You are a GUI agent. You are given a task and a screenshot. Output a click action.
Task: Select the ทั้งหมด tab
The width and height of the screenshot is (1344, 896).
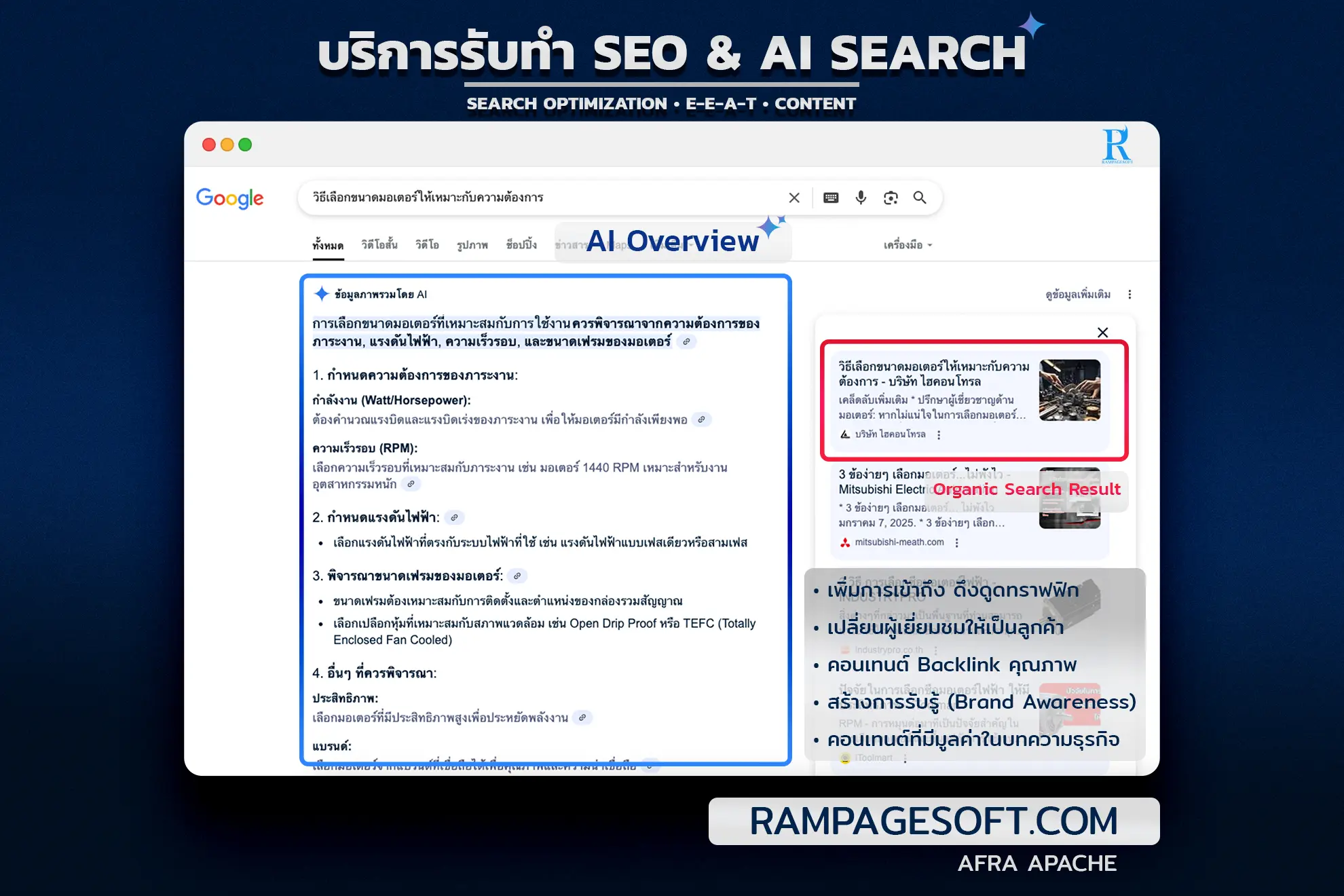click(x=328, y=245)
